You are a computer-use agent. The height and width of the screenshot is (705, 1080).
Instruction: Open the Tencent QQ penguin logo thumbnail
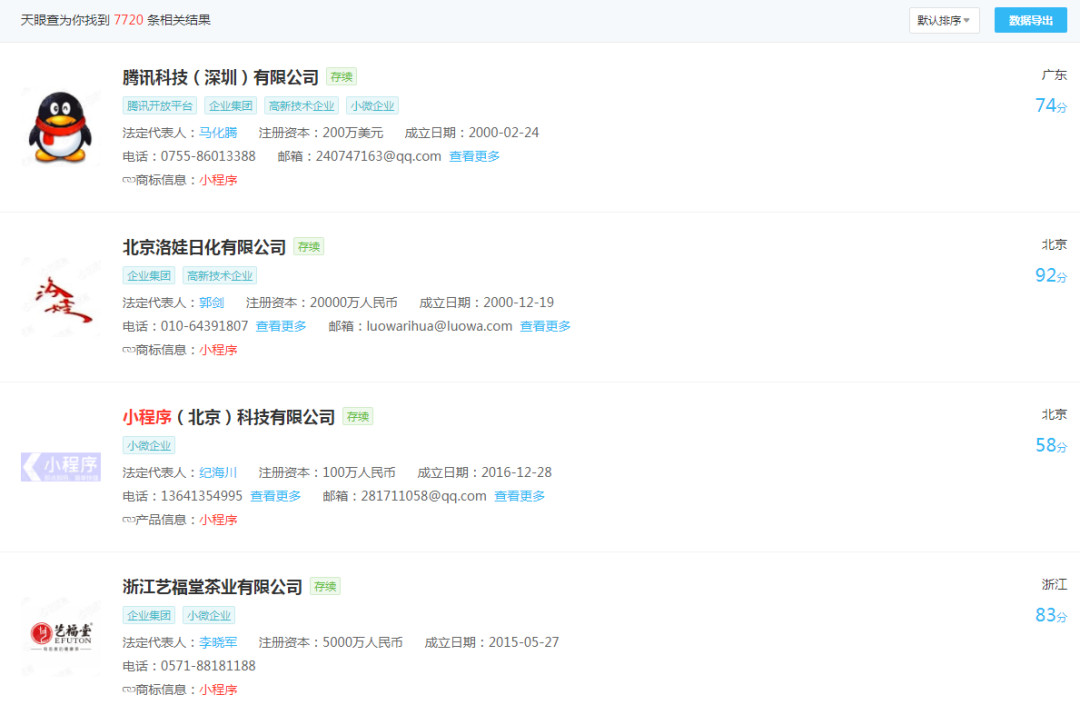(61, 127)
